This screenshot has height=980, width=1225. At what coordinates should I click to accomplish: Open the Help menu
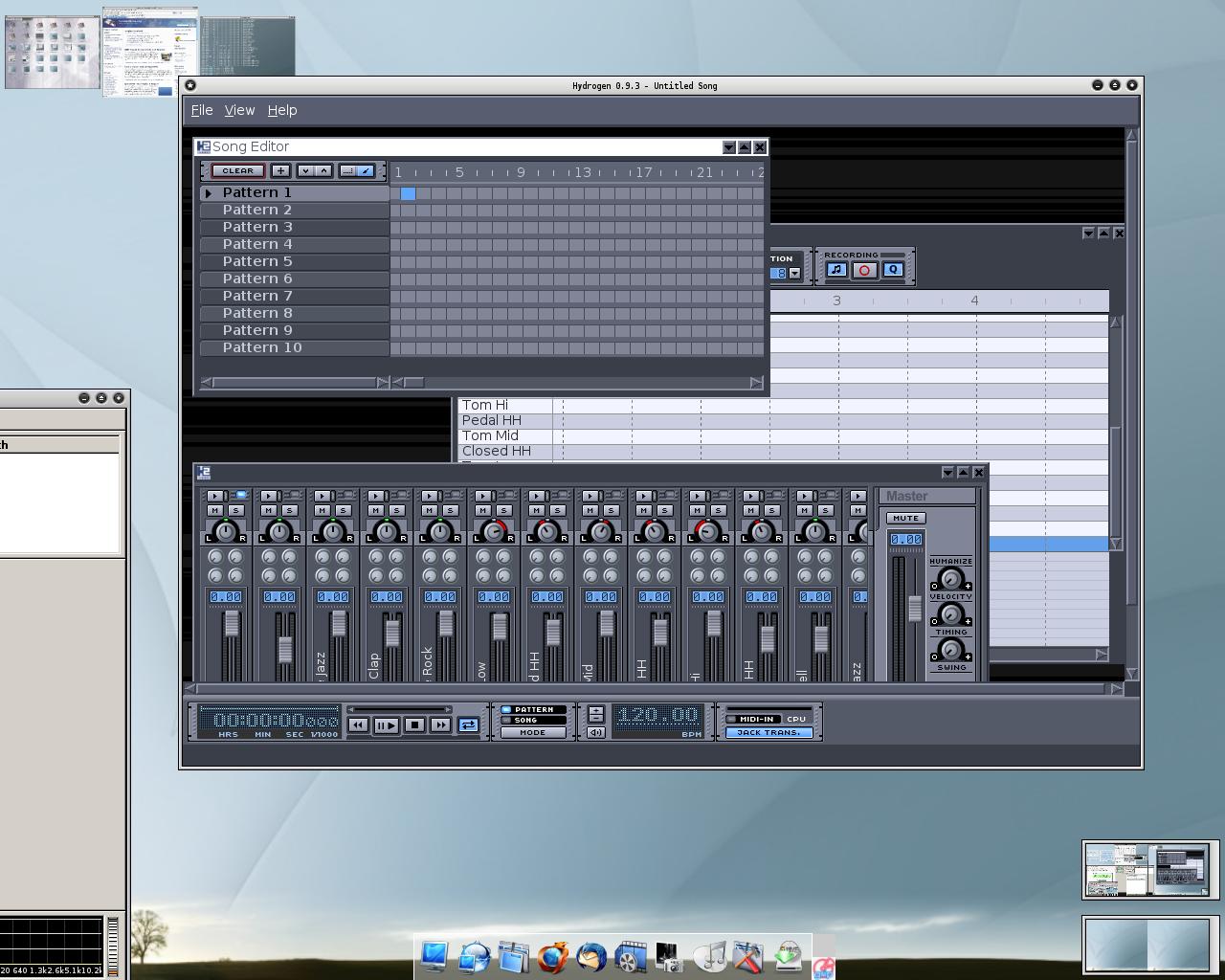point(281,110)
